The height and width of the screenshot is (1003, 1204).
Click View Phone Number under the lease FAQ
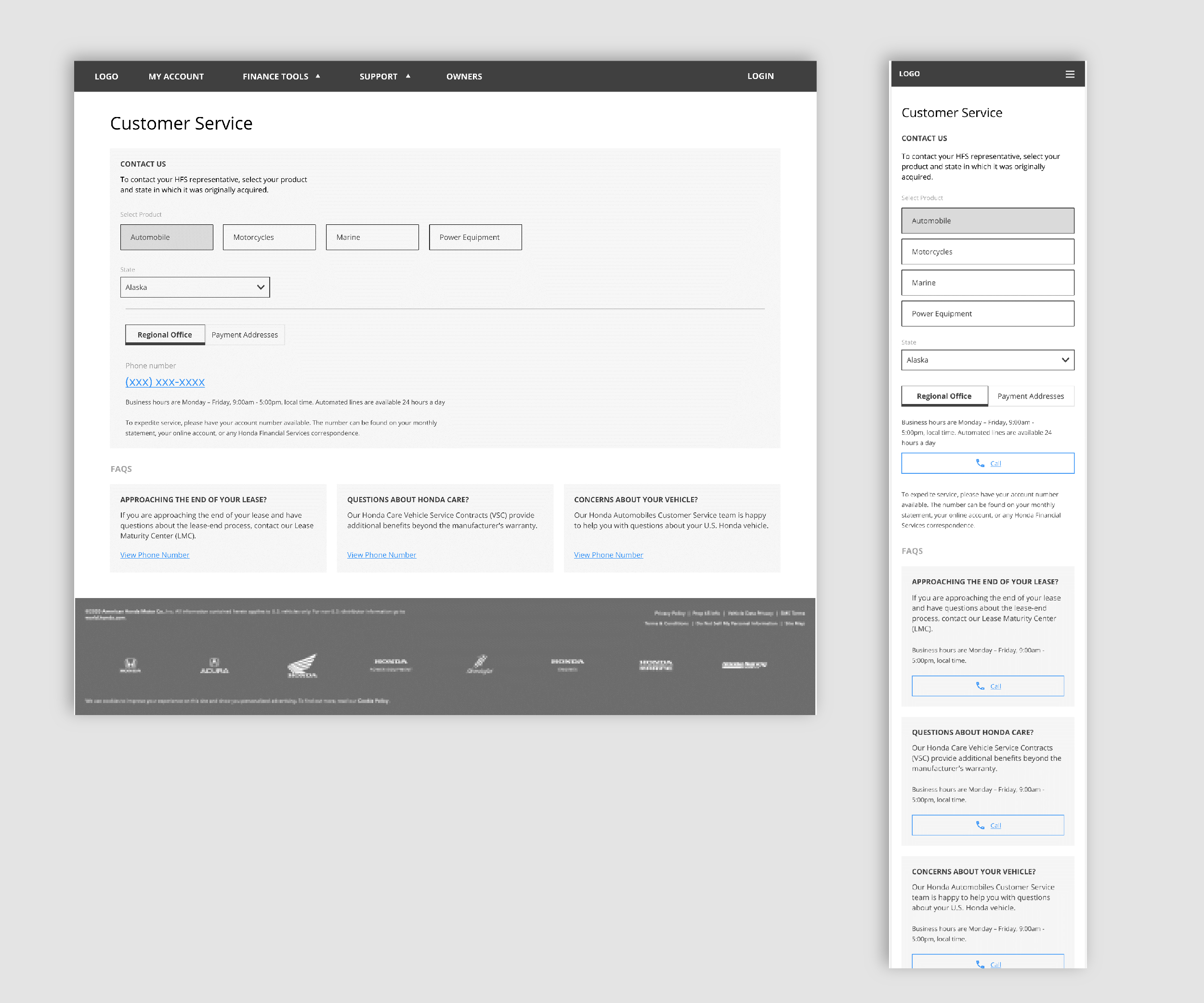pos(155,555)
